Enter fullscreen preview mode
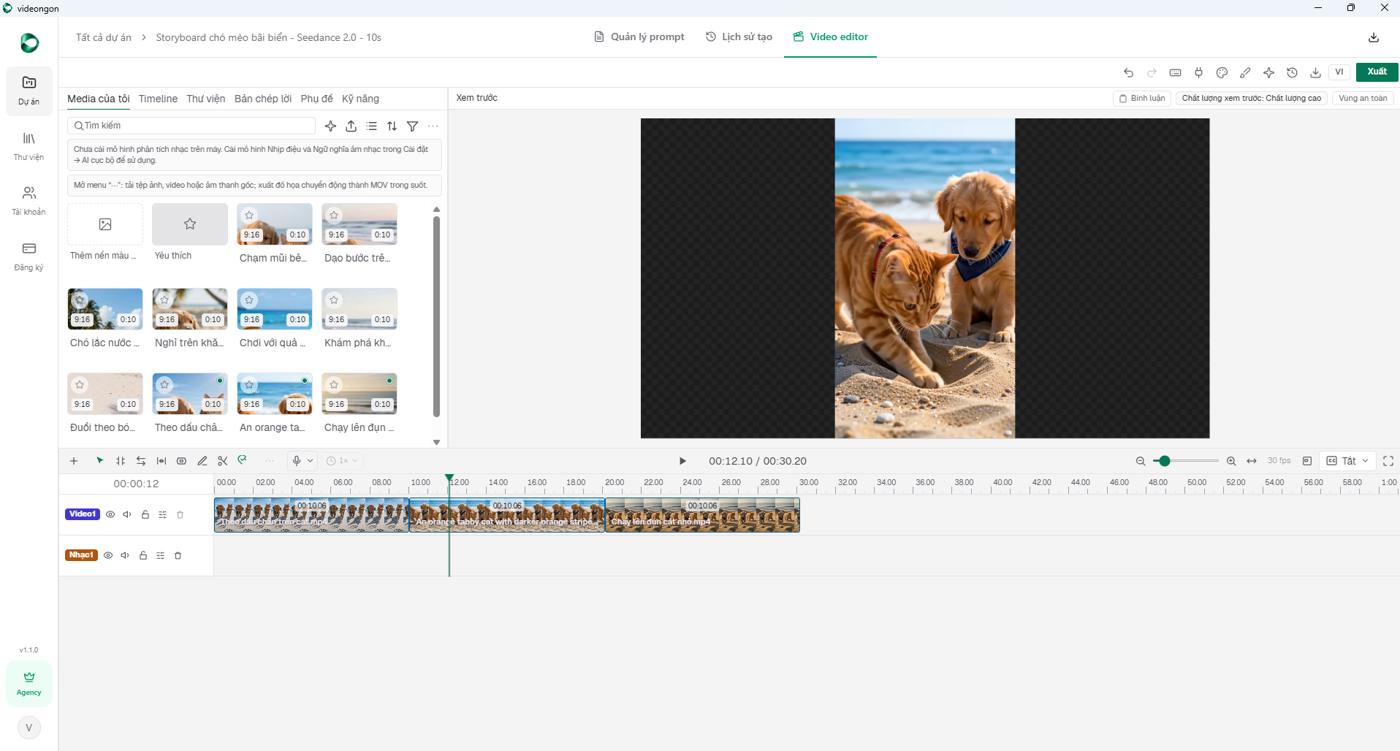Screen dimensions: 1400x751 click(1388, 461)
